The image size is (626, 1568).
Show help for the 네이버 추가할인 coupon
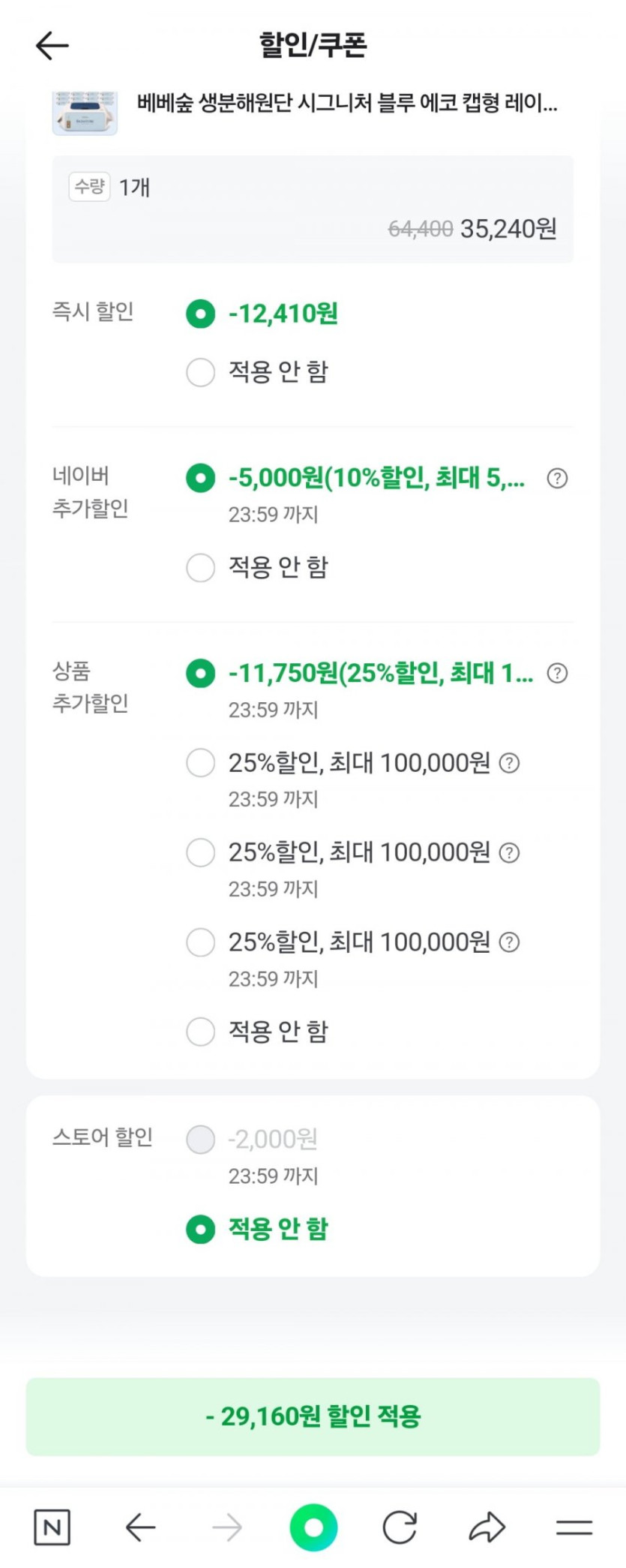point(557,478)
